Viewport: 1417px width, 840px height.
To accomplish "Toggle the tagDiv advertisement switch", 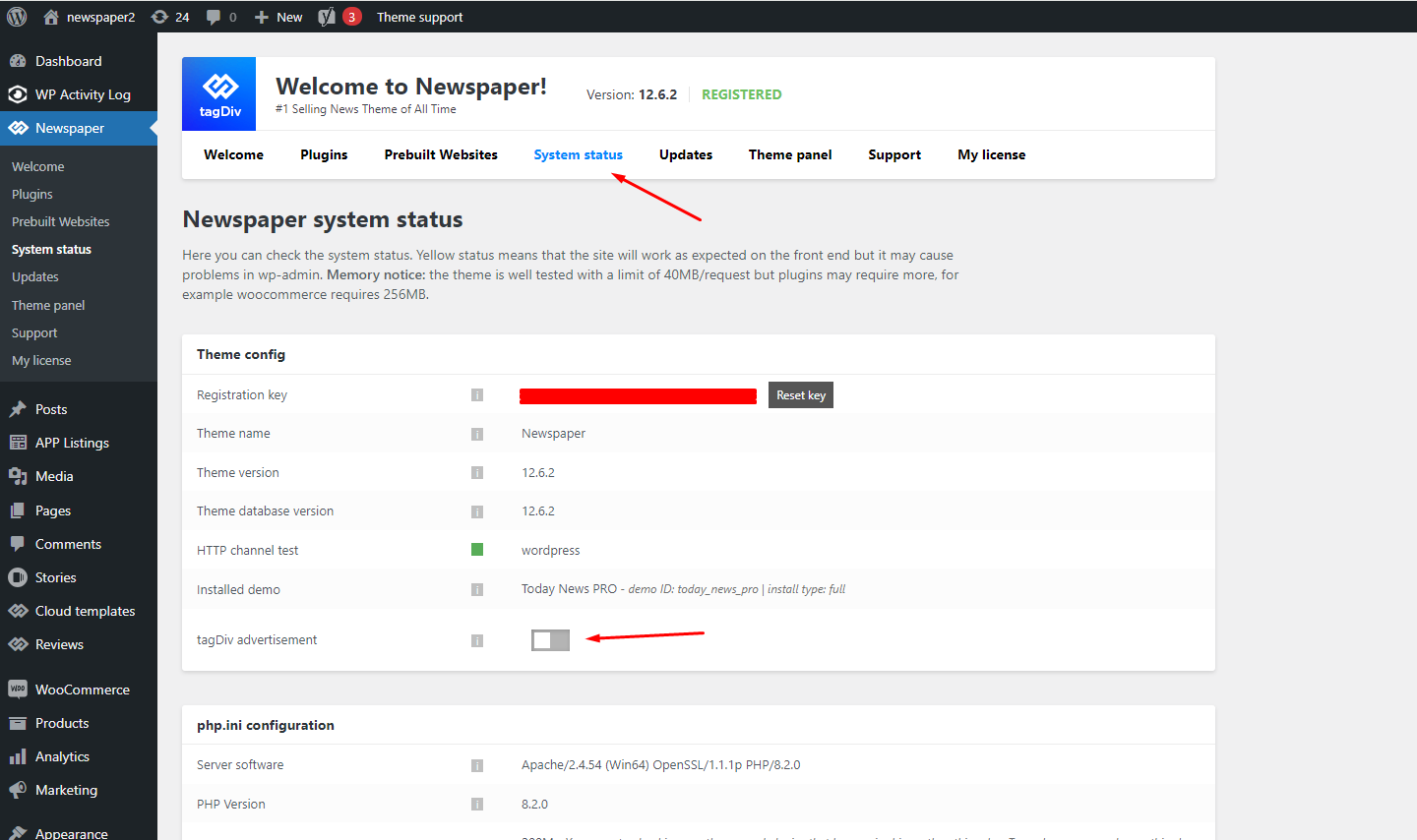I will click(550, 640).
